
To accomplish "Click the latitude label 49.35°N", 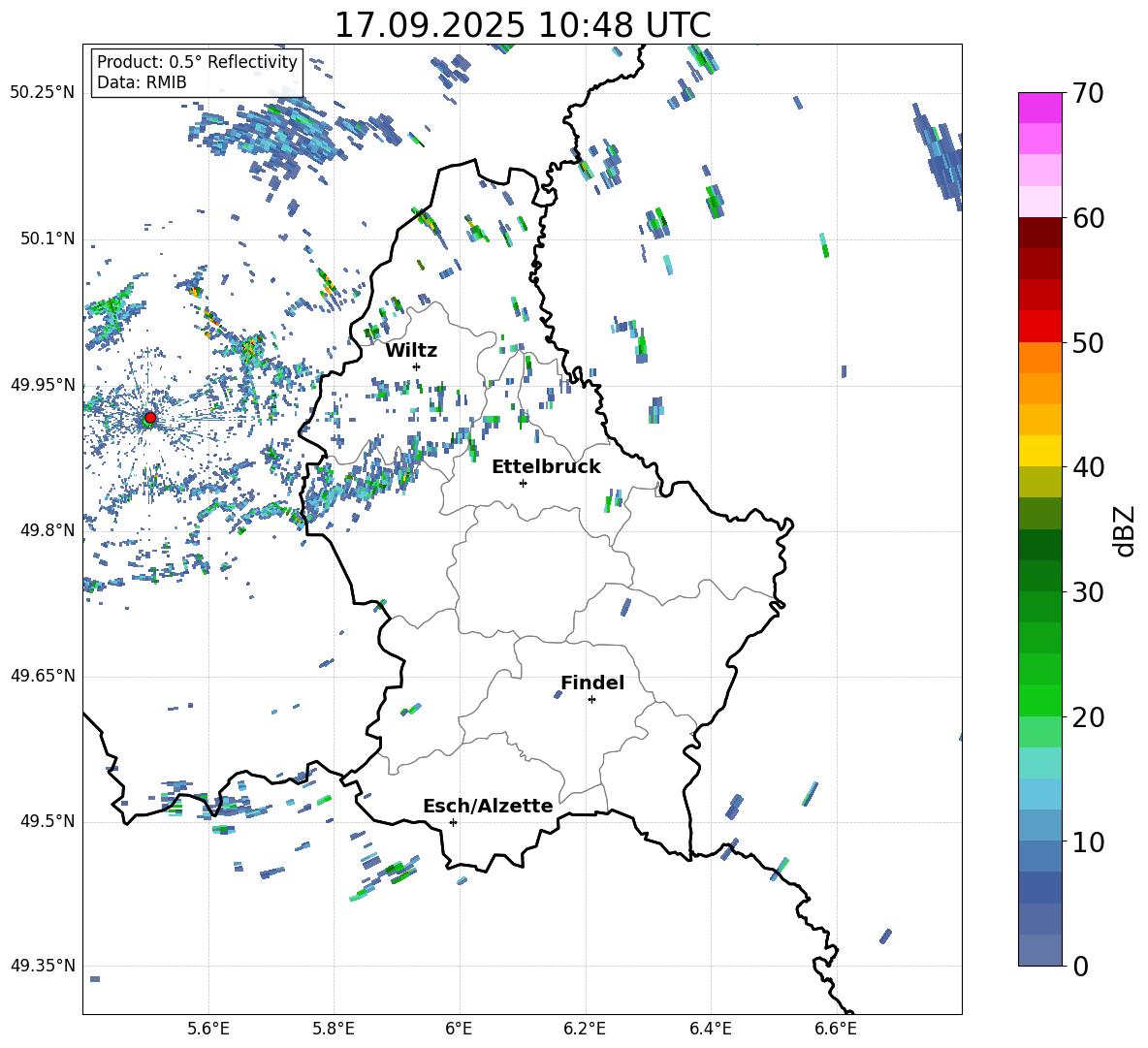I will click(43, 966).
